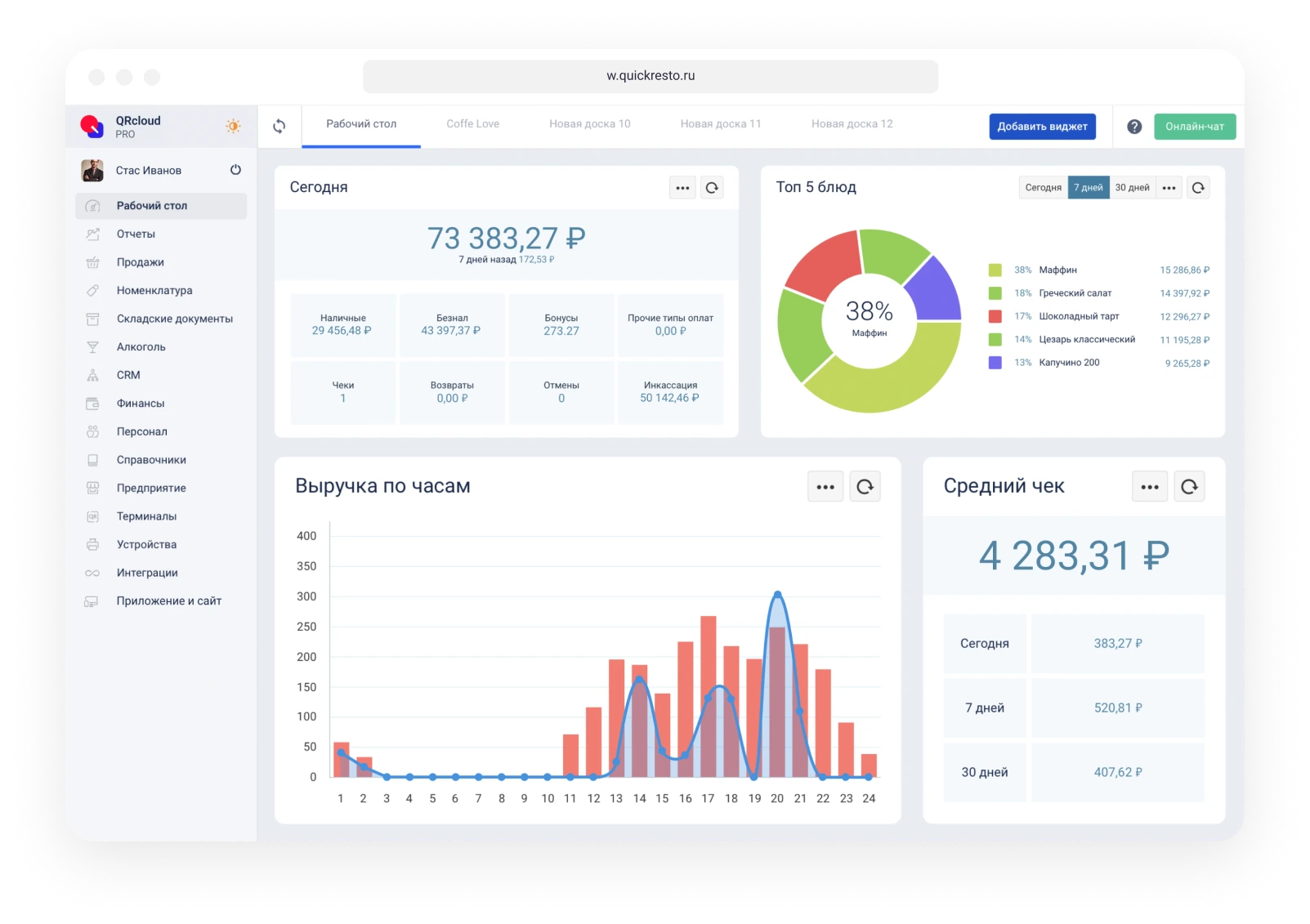Open the Новая доска 11 tab

tap(721, 124)
